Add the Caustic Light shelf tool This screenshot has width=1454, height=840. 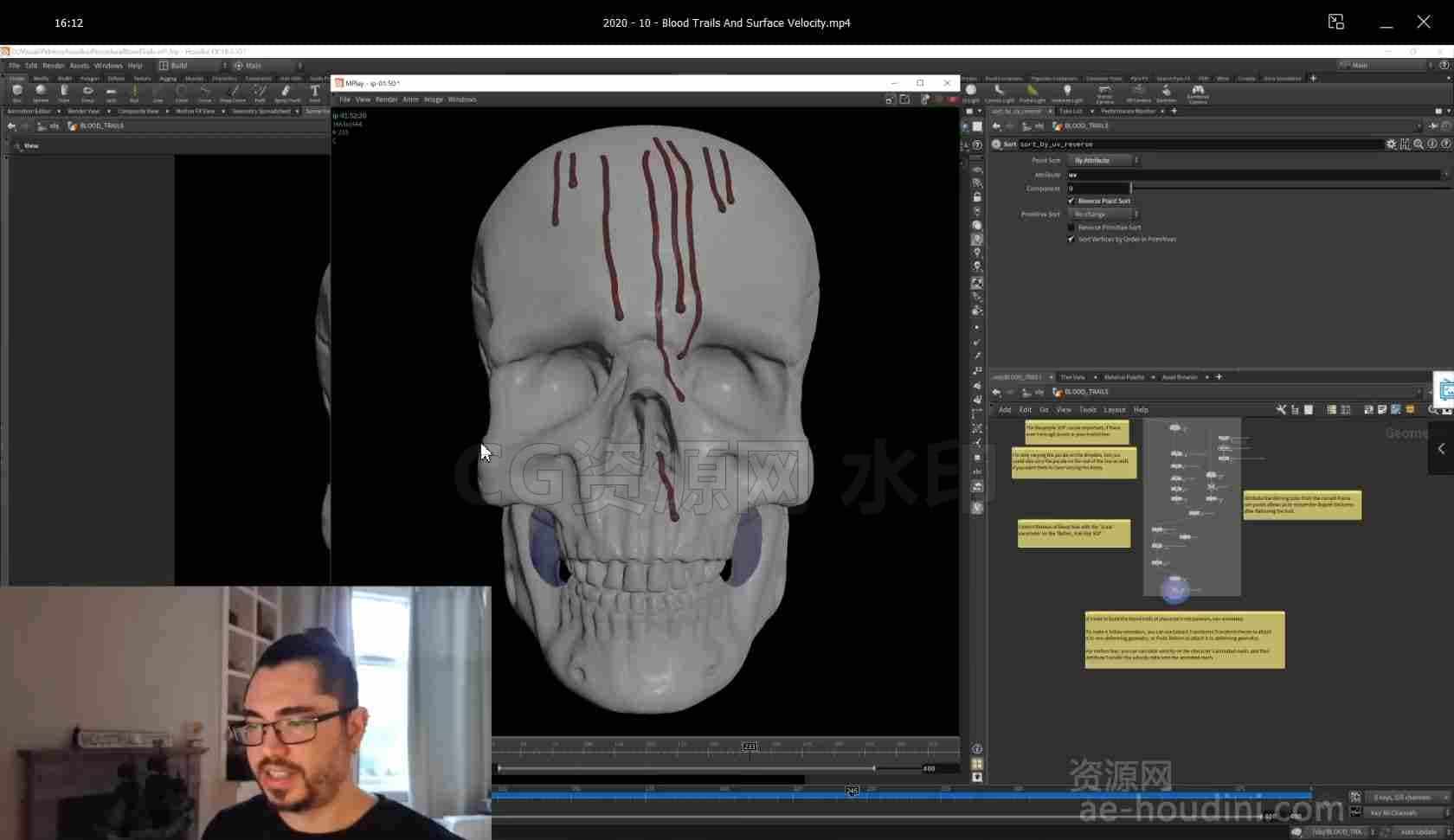1000,93
